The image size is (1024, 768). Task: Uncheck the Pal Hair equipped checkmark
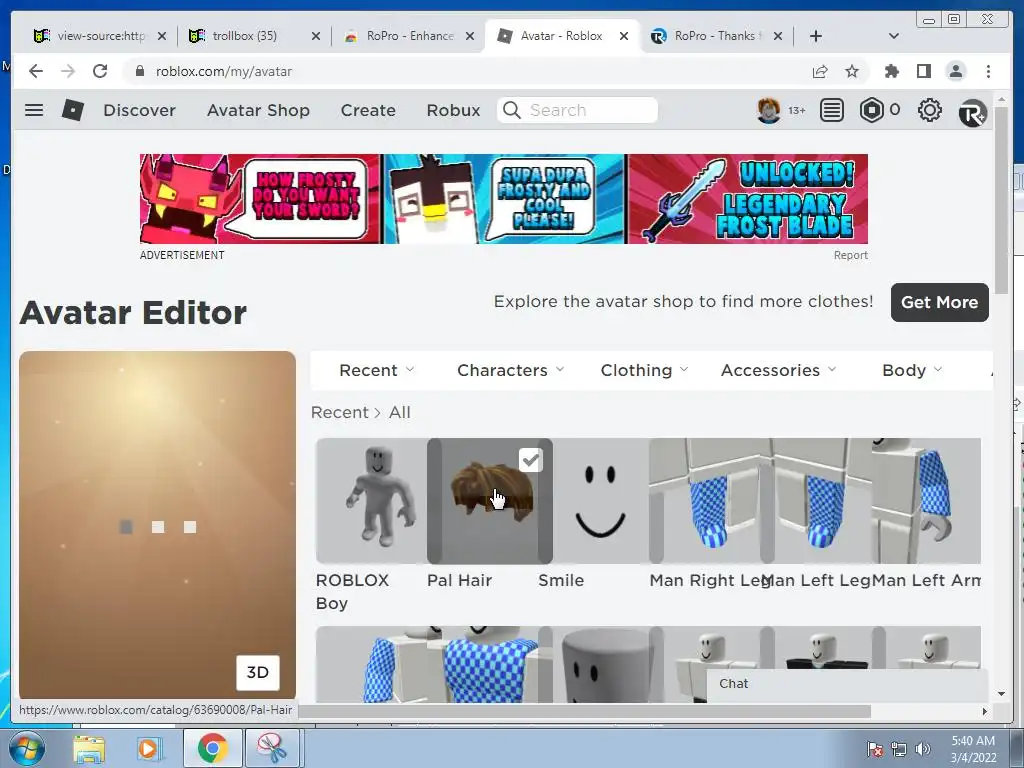tap(530, 460)
